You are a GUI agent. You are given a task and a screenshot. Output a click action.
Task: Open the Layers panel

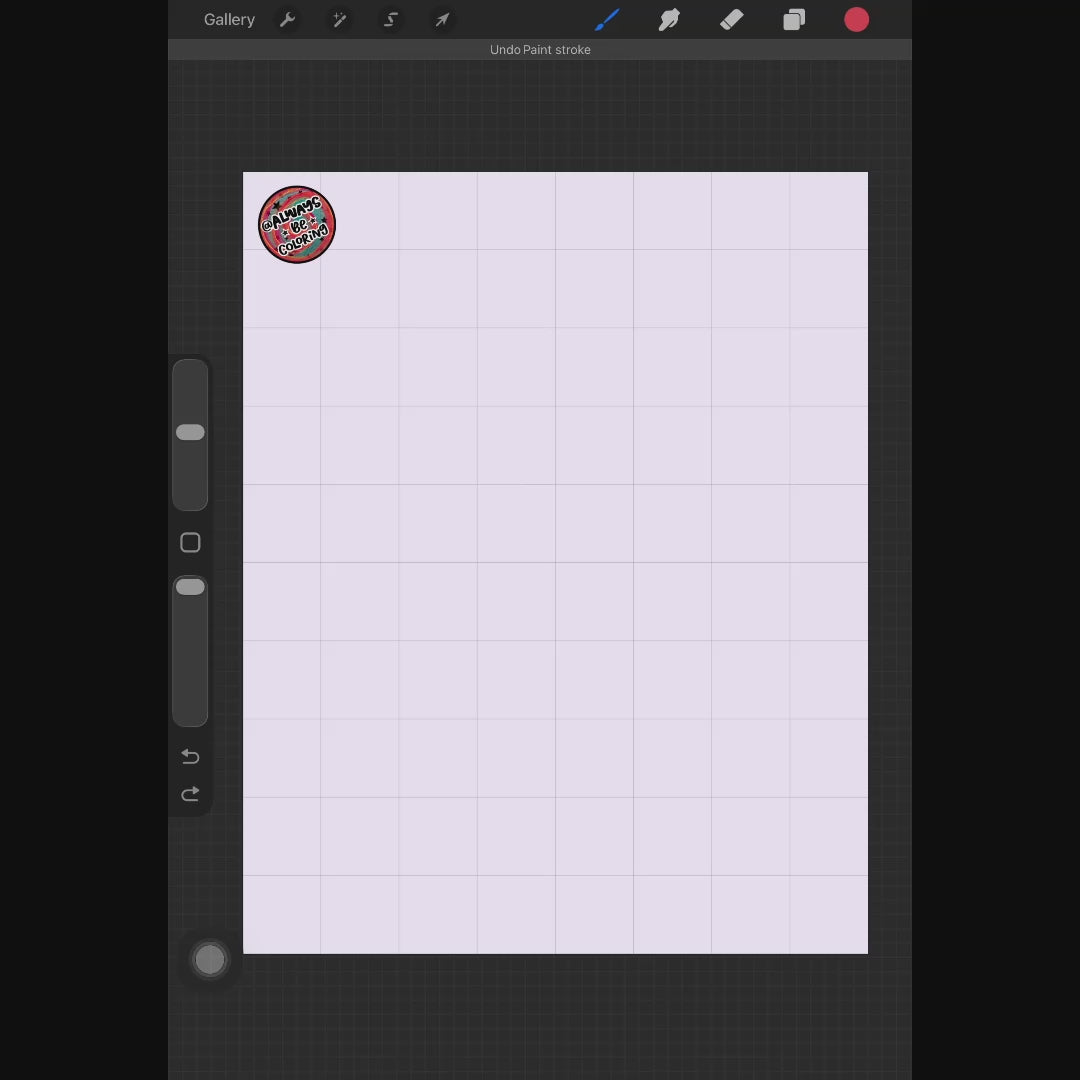[794, 20]
